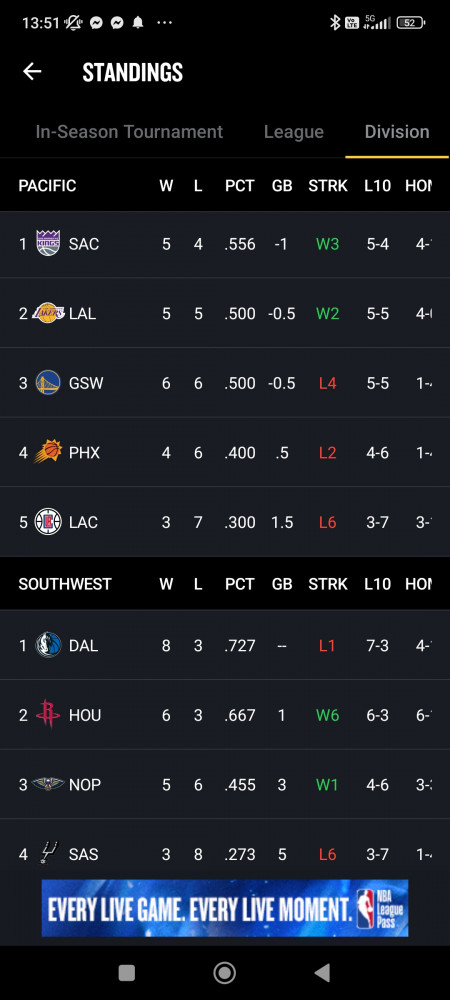
Task: Tap the San Antonio Spurs logo
Action: (x=48, y=853)
